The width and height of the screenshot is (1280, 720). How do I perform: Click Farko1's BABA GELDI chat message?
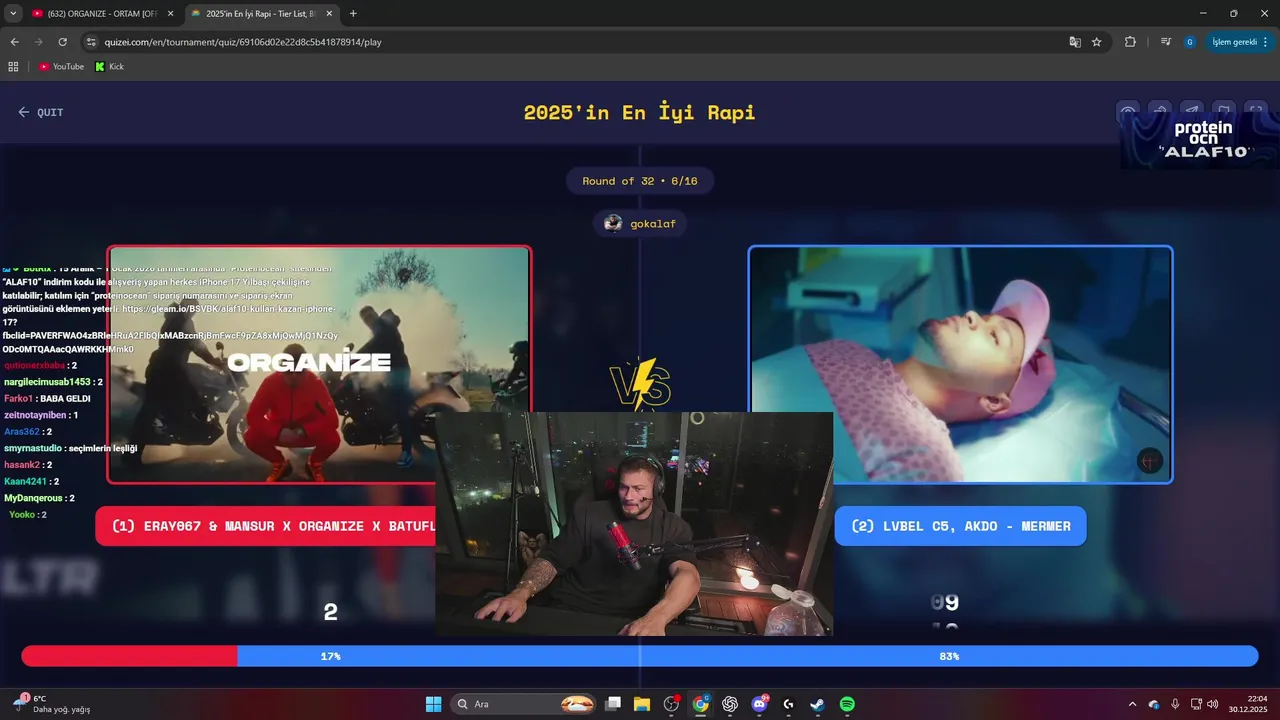(x=47, y=398)
